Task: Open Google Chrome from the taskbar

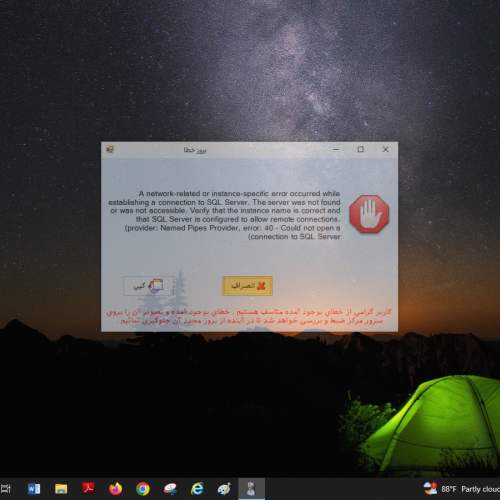Action: tap(143, 489)
